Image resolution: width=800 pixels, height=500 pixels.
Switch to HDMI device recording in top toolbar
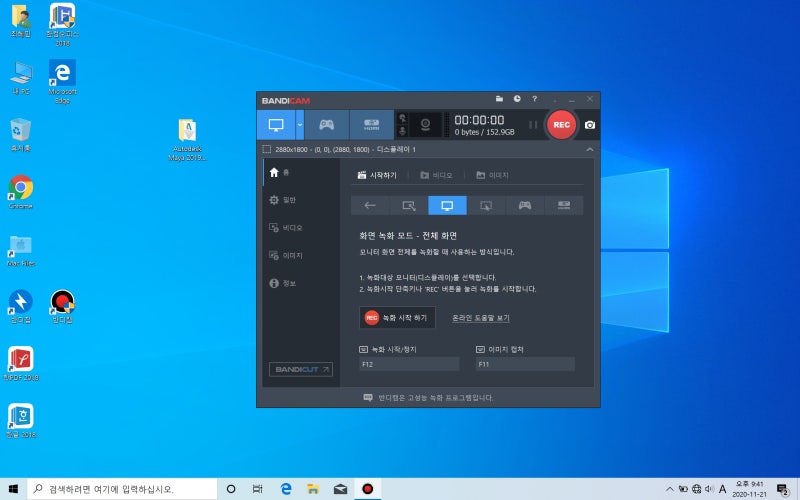[371, 125]
